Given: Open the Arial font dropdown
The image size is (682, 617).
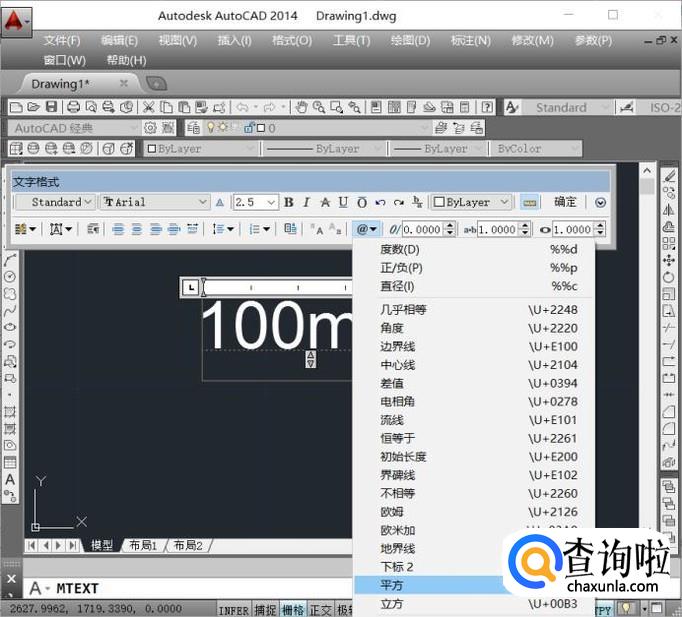Looking at the screenshot, I should pyautogui.click(x=155, y=202).
